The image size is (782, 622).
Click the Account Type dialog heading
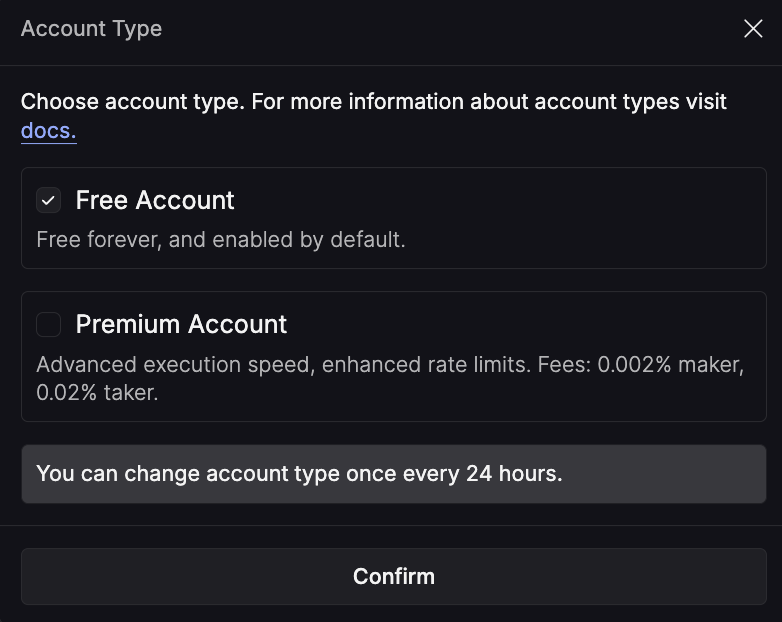tap(91, 29)
